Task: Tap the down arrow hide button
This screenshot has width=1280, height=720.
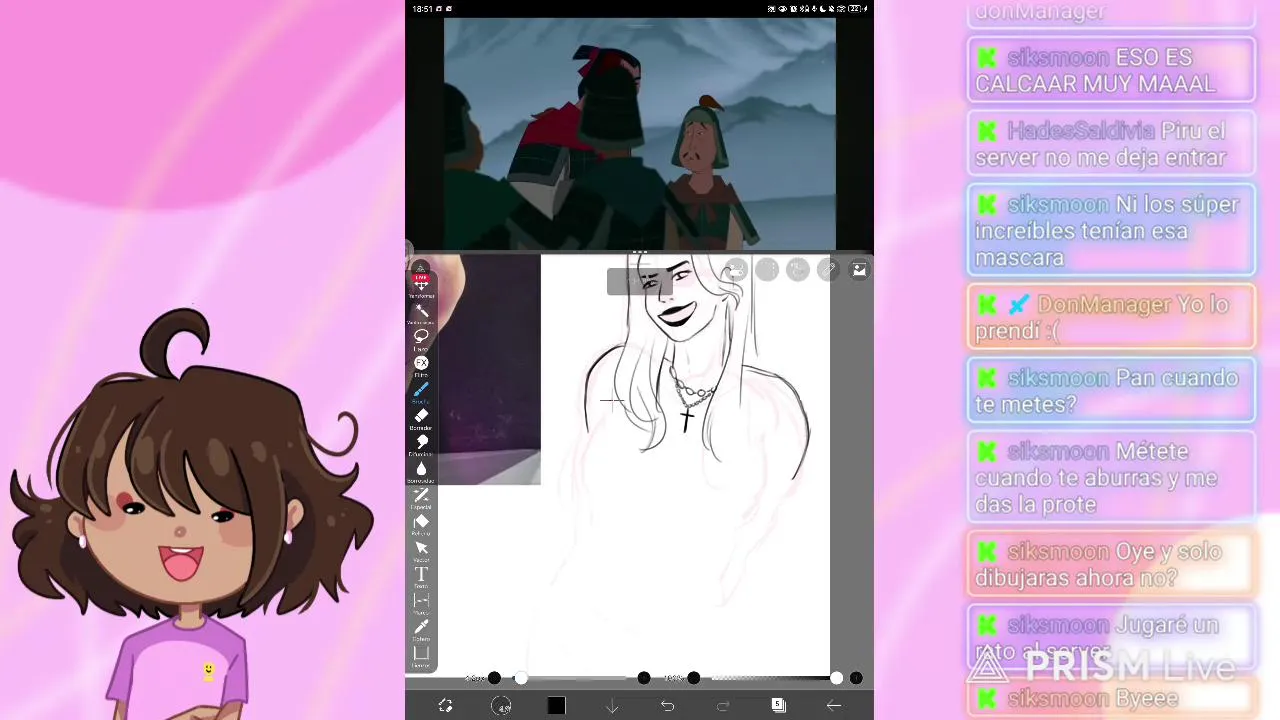Action: 612,706
